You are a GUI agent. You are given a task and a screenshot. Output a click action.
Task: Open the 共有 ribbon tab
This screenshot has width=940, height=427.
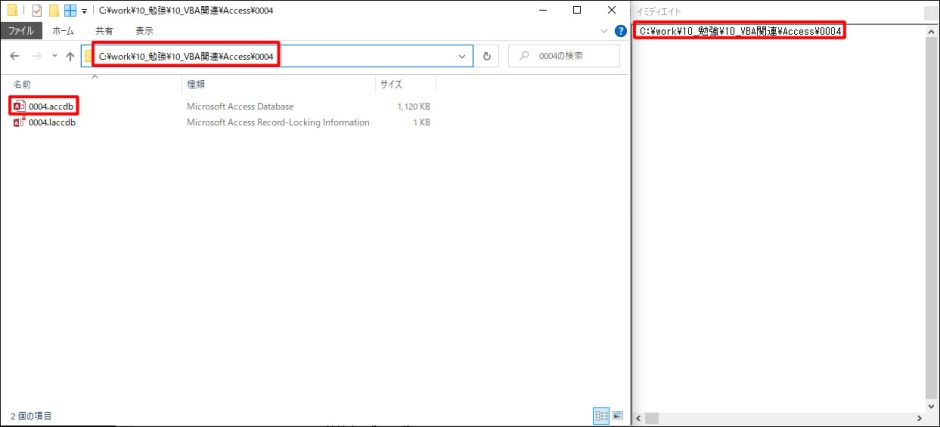(104, 31)
